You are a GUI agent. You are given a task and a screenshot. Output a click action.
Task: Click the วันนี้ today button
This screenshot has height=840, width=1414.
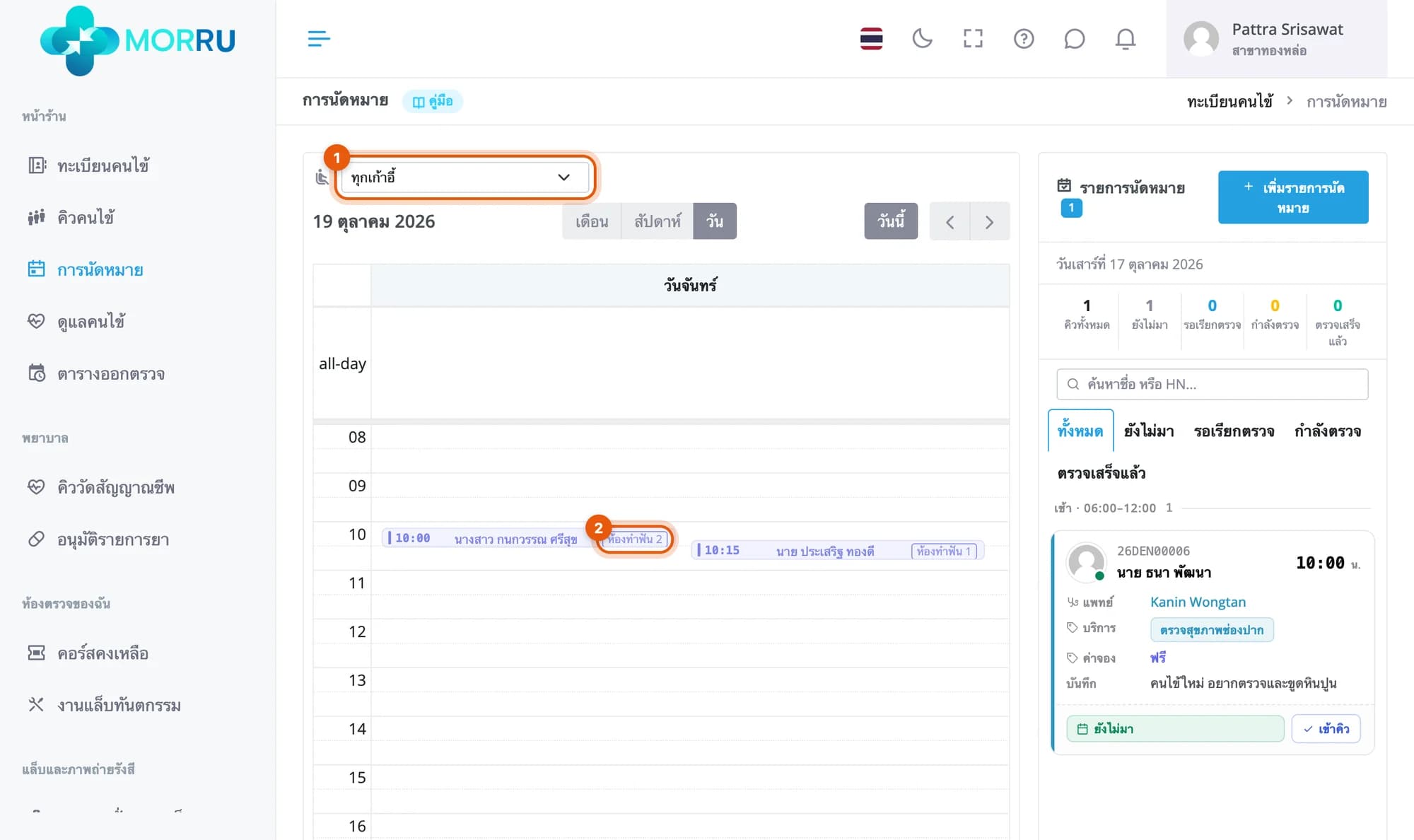891,221
